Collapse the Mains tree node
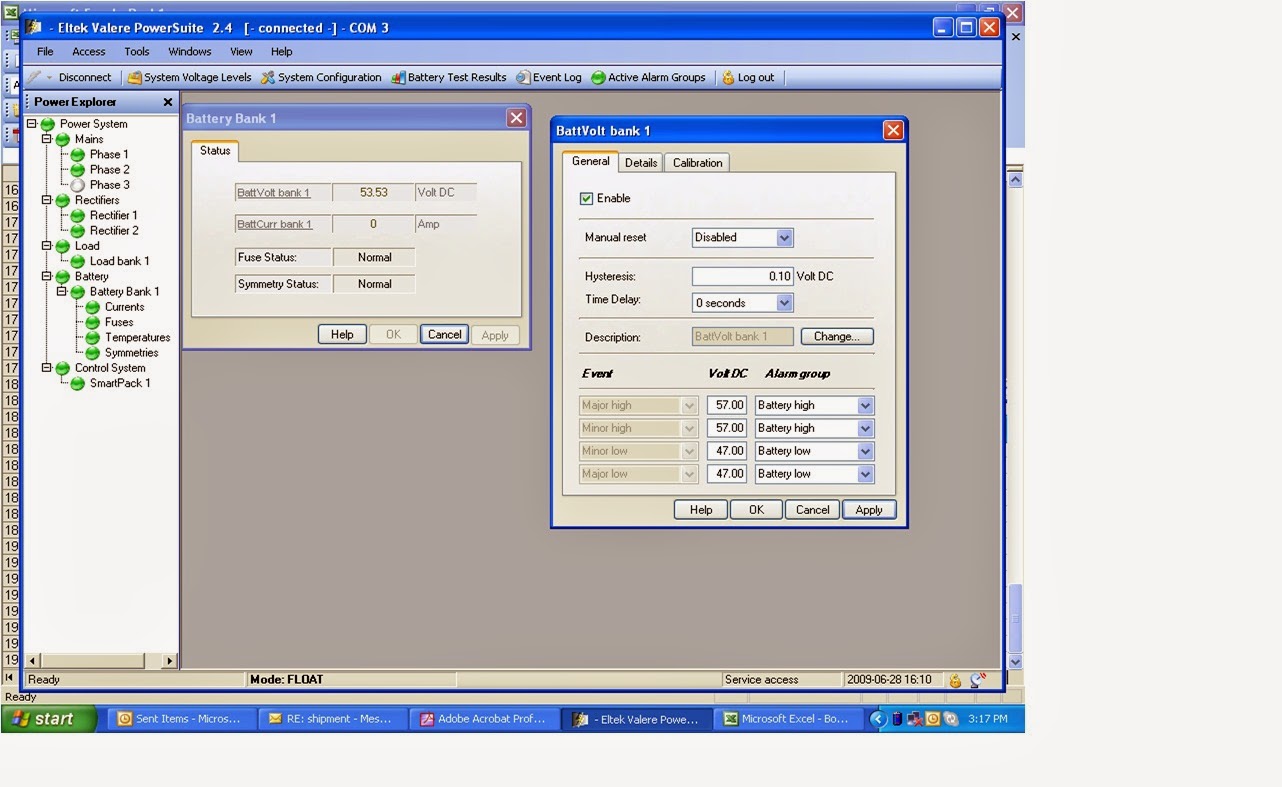 (47, 139)
